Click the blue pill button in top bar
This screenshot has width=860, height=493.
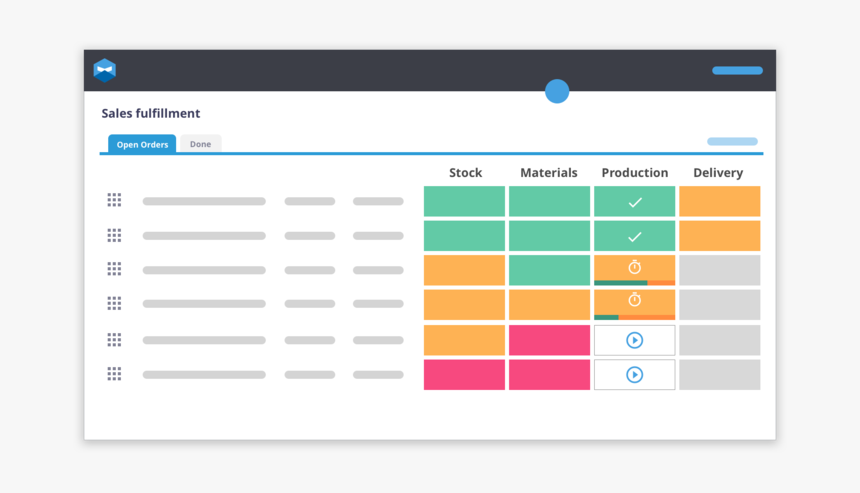pos(737,71)
